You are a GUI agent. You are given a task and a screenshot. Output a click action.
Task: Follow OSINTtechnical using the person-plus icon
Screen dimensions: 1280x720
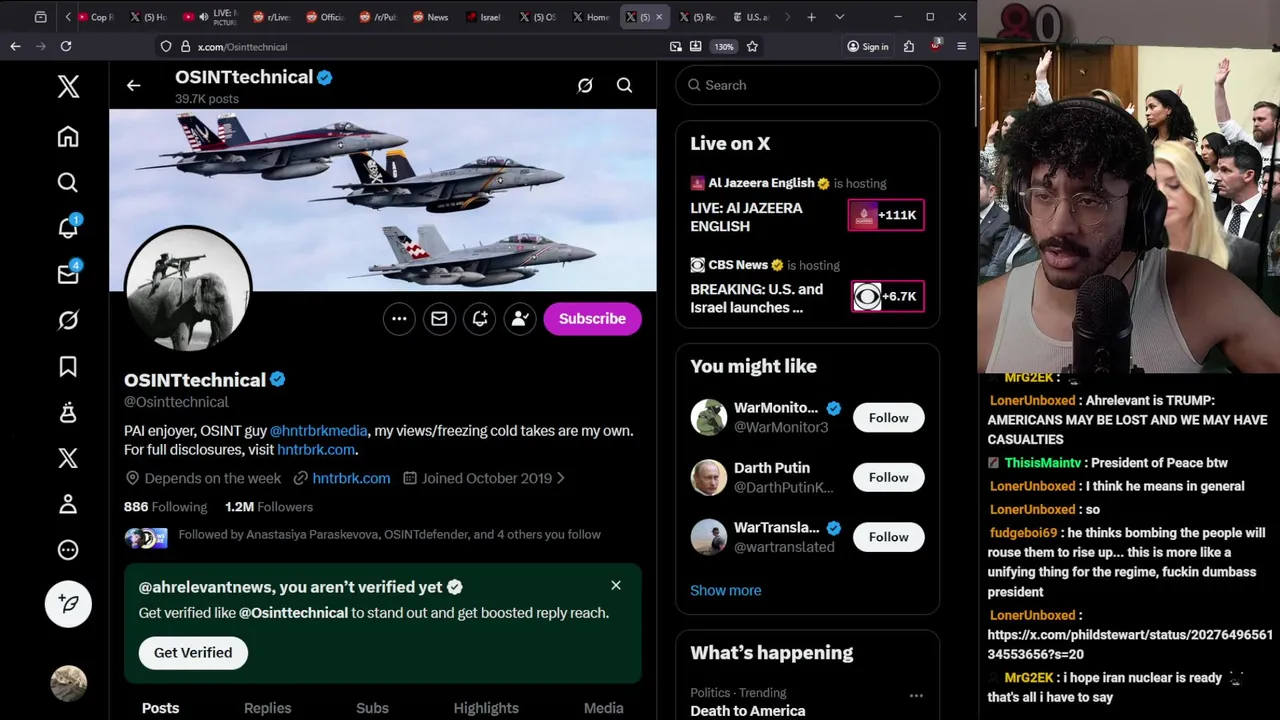click(x=520, y=319)
